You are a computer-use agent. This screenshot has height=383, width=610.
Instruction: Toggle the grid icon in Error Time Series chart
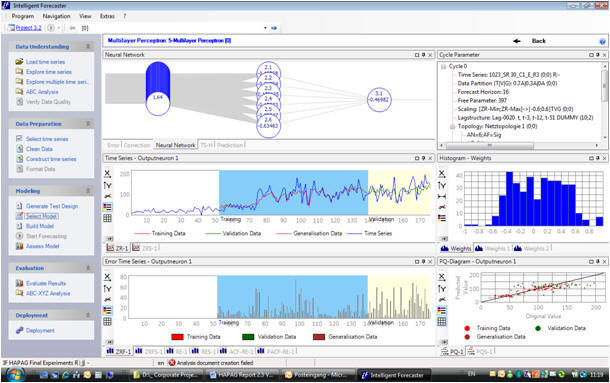point(107,322)
